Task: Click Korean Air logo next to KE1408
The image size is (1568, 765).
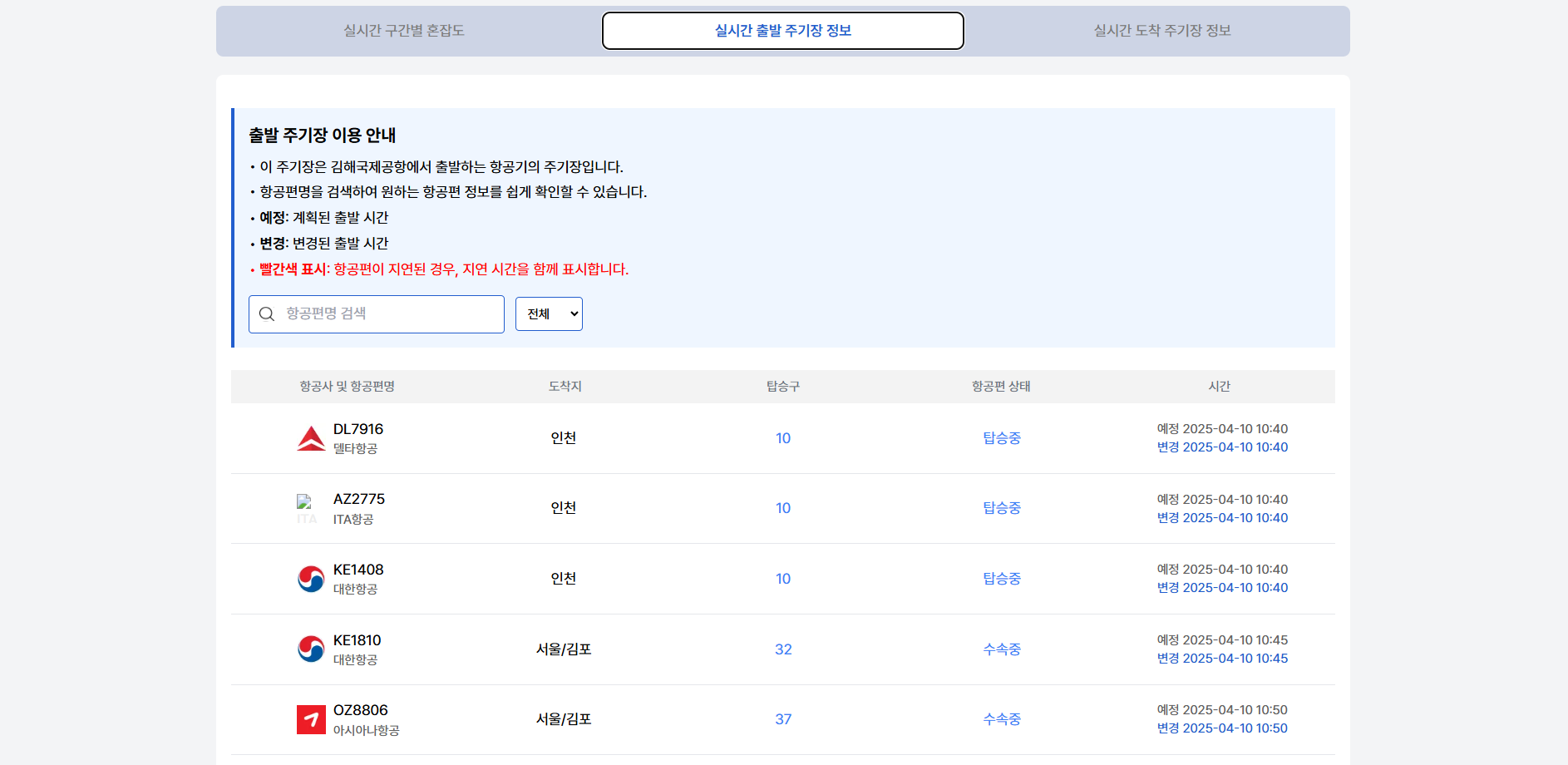Action: pyautogui.click(x=311, y=579)
